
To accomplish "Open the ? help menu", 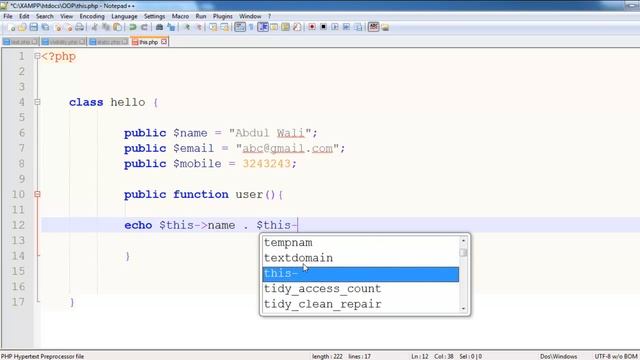I will 269,16.
